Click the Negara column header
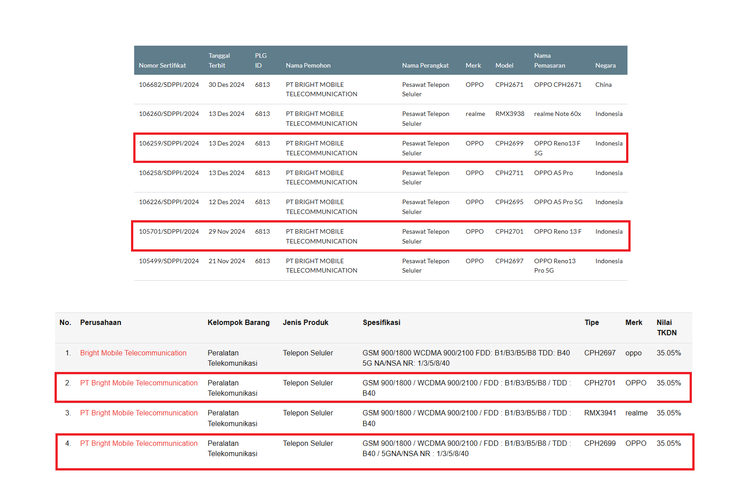The height and width of the screenshot is (500, 750). [607, 66]
